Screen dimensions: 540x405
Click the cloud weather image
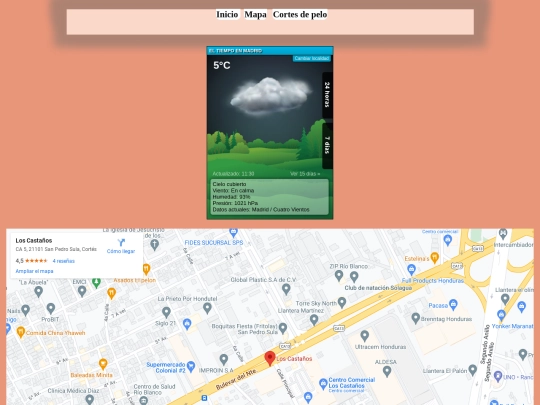[270, 96]
